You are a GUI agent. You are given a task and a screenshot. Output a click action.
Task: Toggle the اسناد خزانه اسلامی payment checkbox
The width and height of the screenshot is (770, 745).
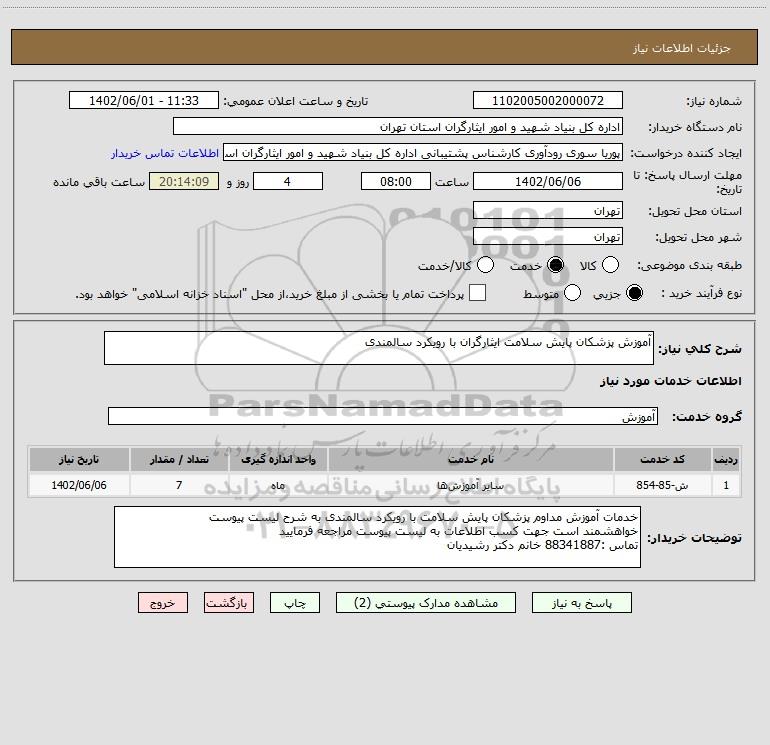(477, 293)
